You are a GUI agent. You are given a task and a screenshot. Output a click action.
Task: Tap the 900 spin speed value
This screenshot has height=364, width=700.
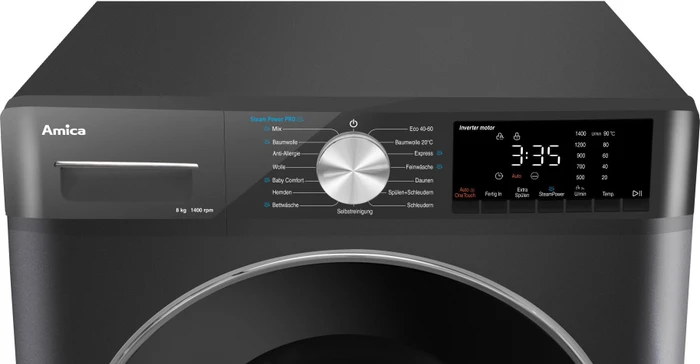coord(581,155)
